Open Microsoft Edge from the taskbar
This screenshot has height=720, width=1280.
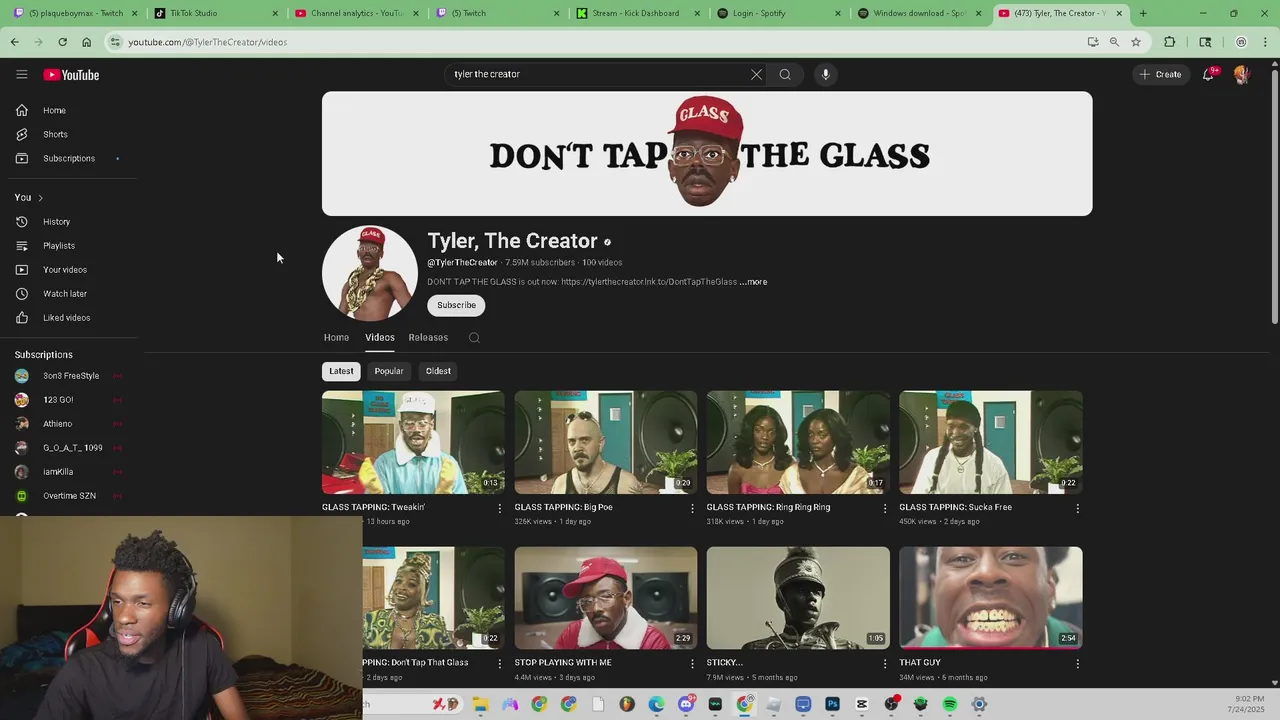pos(656,704)
